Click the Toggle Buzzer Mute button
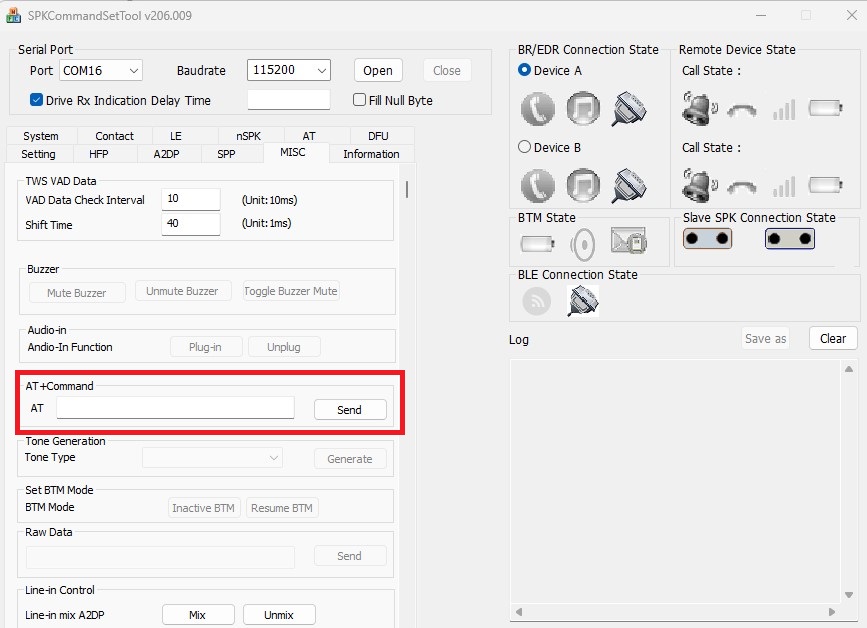This screenshot has height=628, width=867. (x=291, y=291)
